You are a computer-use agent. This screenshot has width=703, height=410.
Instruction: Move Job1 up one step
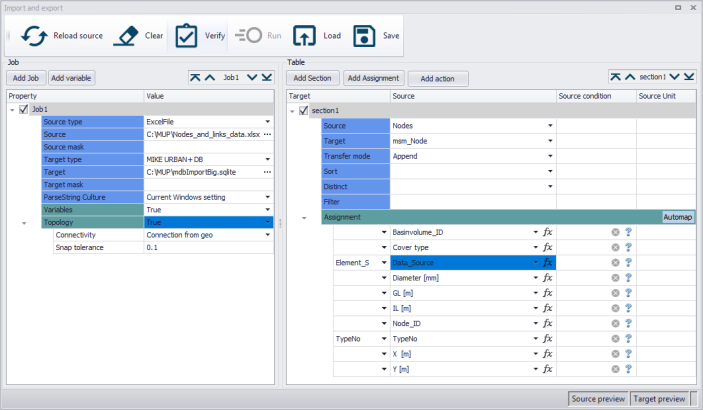click(x=210, y=78)
